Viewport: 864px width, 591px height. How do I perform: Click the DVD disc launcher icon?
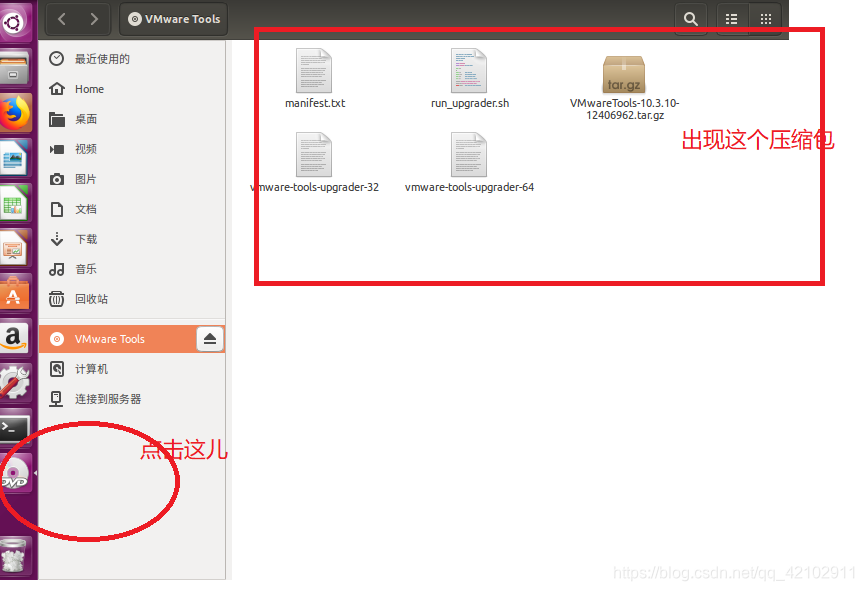(x=15, y=474)
